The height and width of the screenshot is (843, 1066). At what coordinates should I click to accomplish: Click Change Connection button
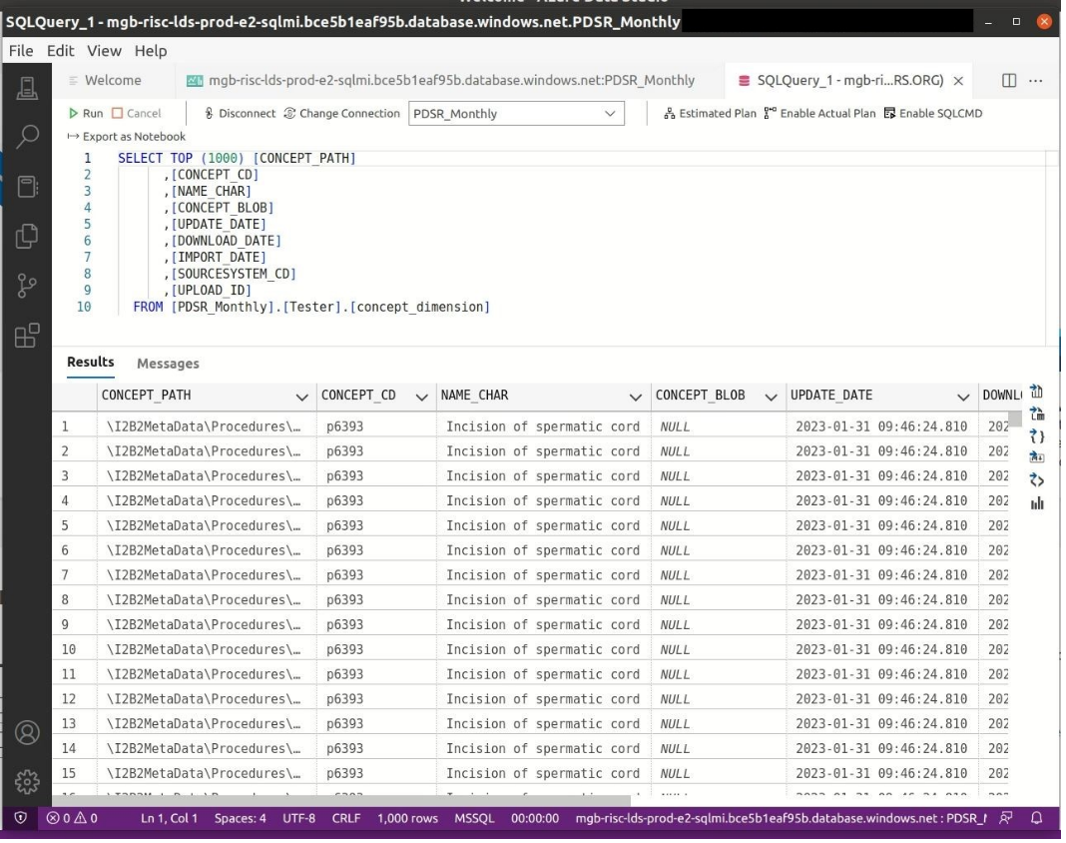click(x=342, y=114)
